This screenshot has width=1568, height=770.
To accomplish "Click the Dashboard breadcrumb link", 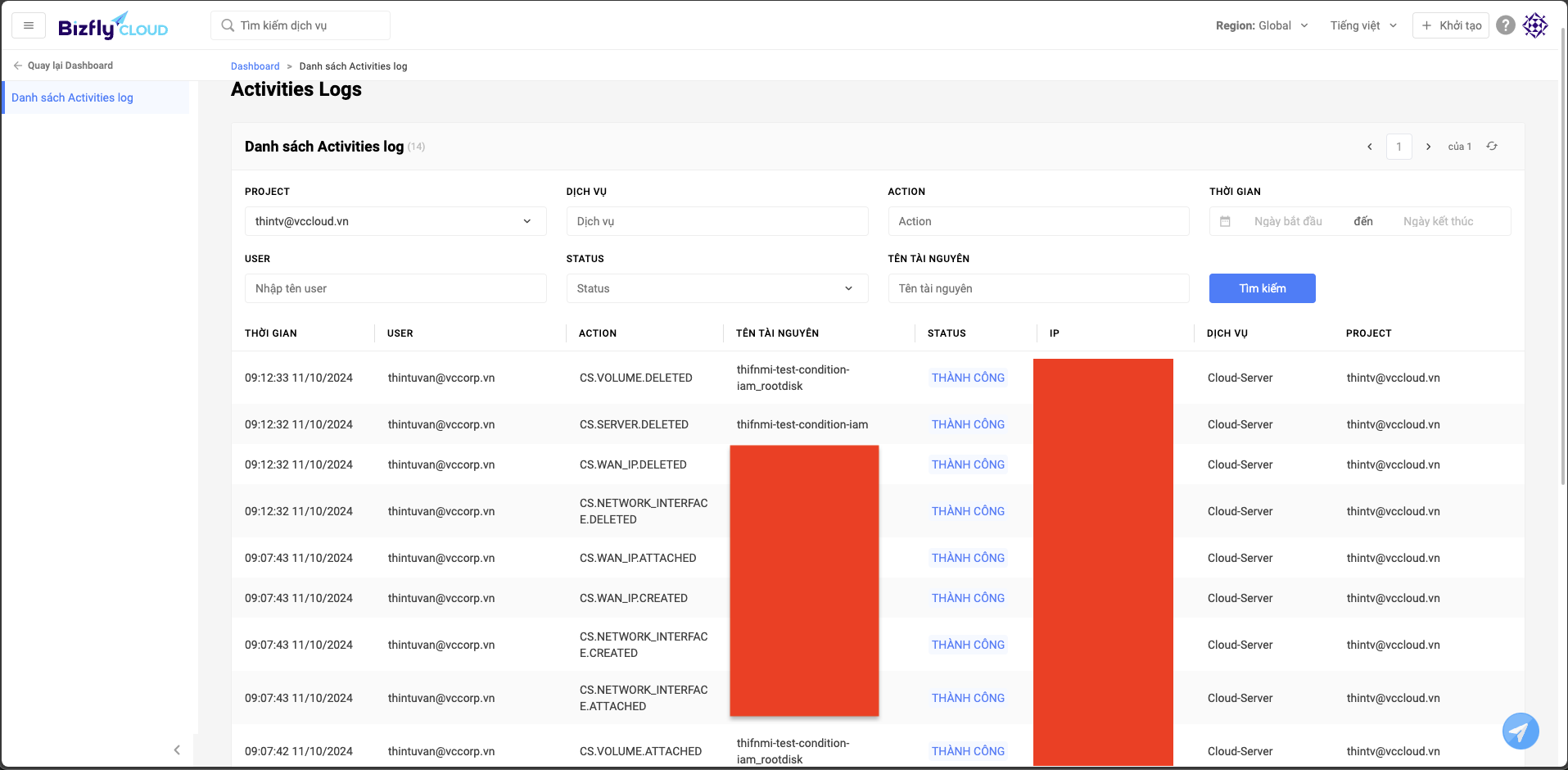I will [x=255, y=66].
